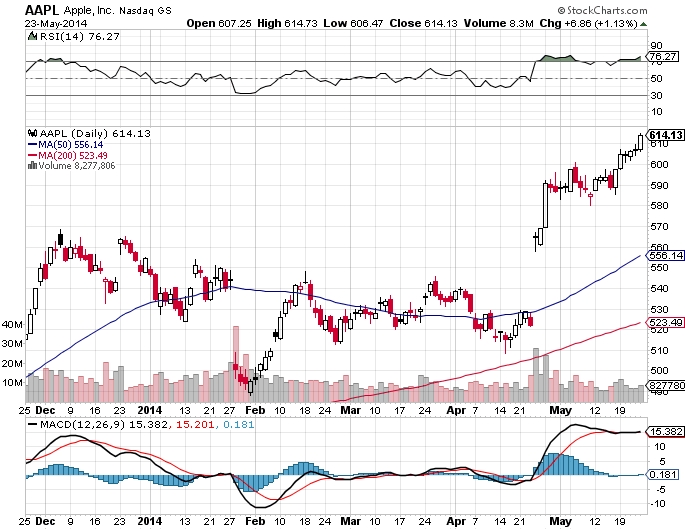Click the RSI 30 axis label
The width and height of the screenshot is (685, 530).
coord(657,95)
